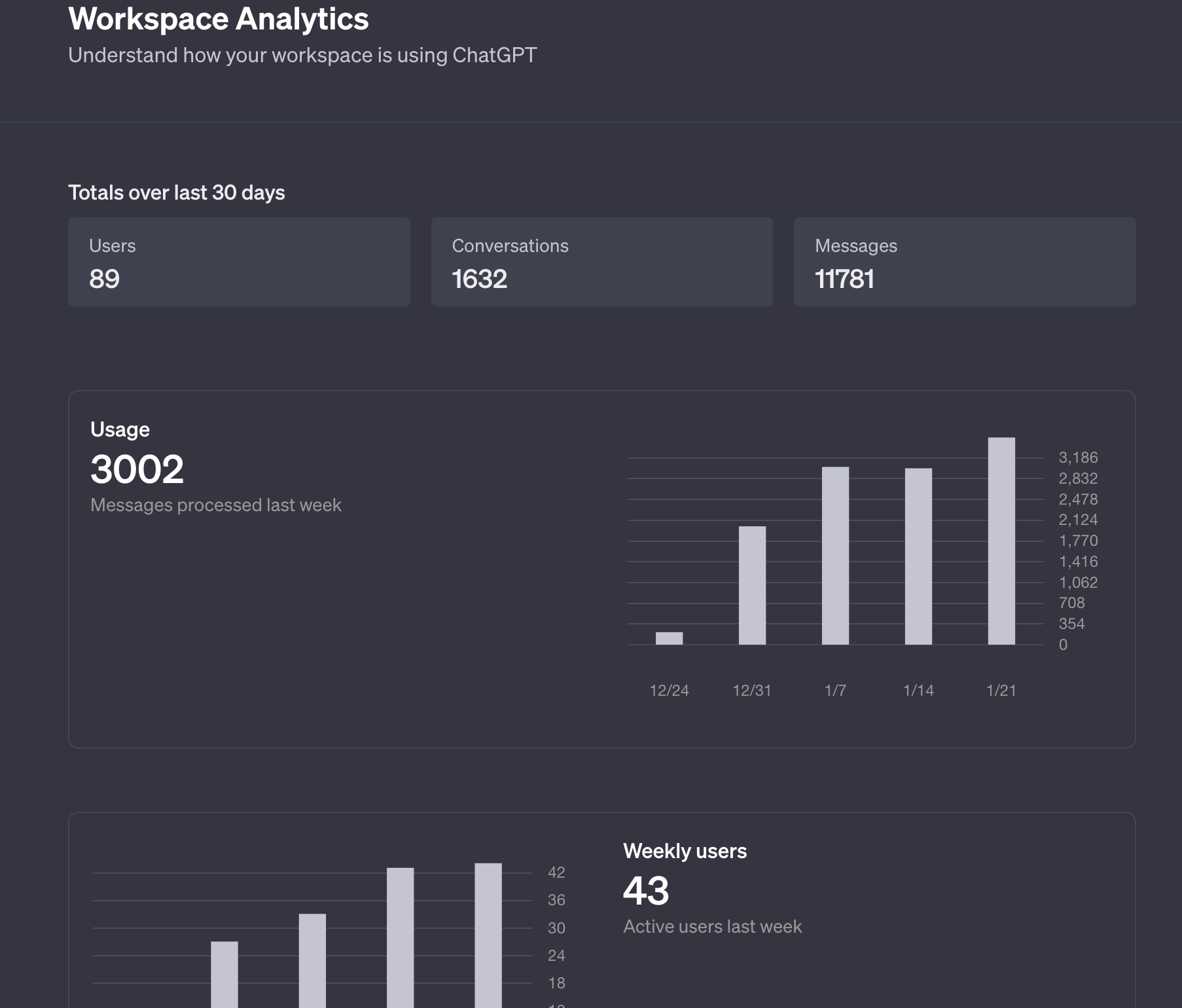This screenshot has height=1008, width=1182.
Task: Click the 1/21 date label on x-axis
Action: point(1001,690)
